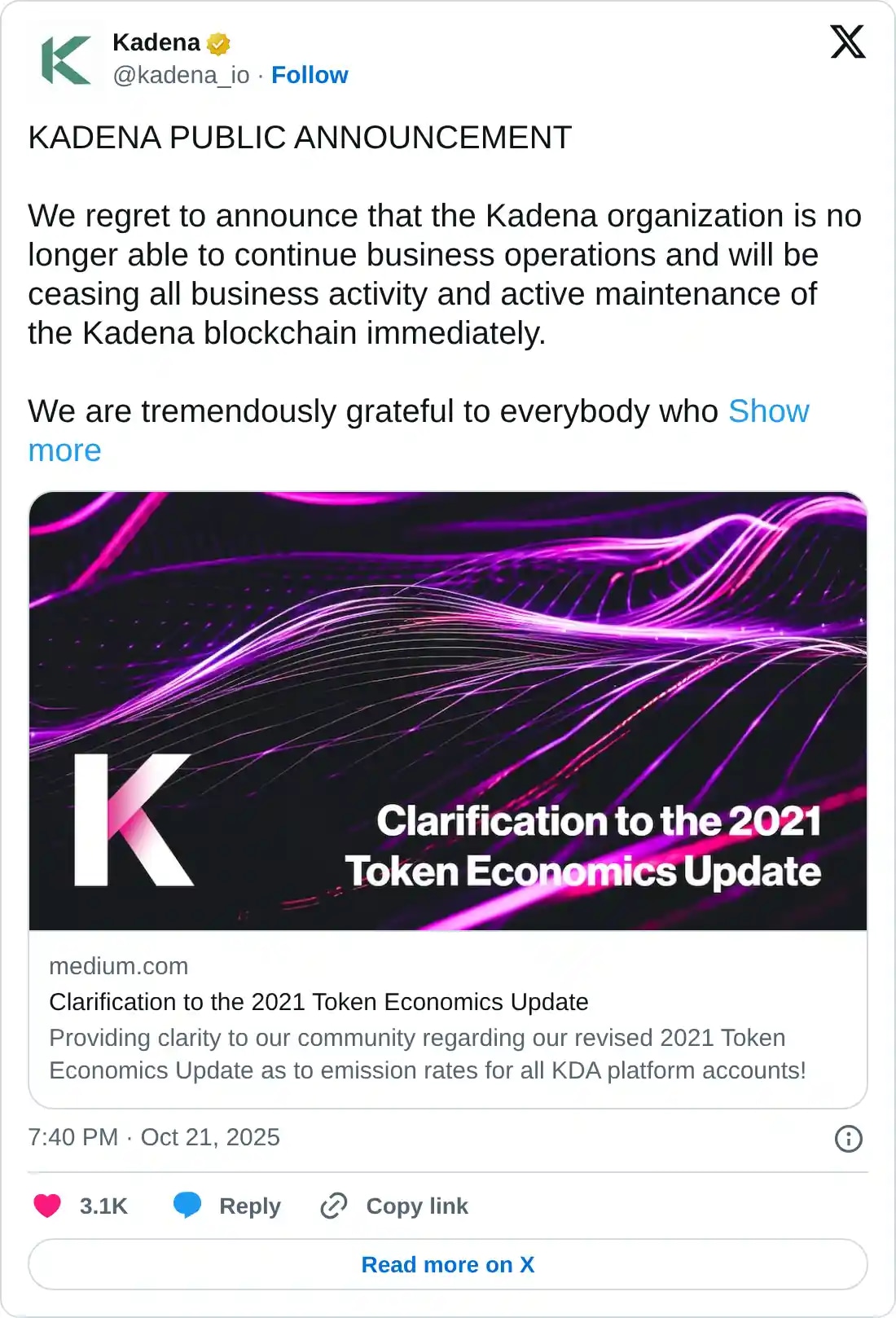This screenshot has height=1318, width=896.
Task: Click the X logo icon
Action: (x=847, y=42)
